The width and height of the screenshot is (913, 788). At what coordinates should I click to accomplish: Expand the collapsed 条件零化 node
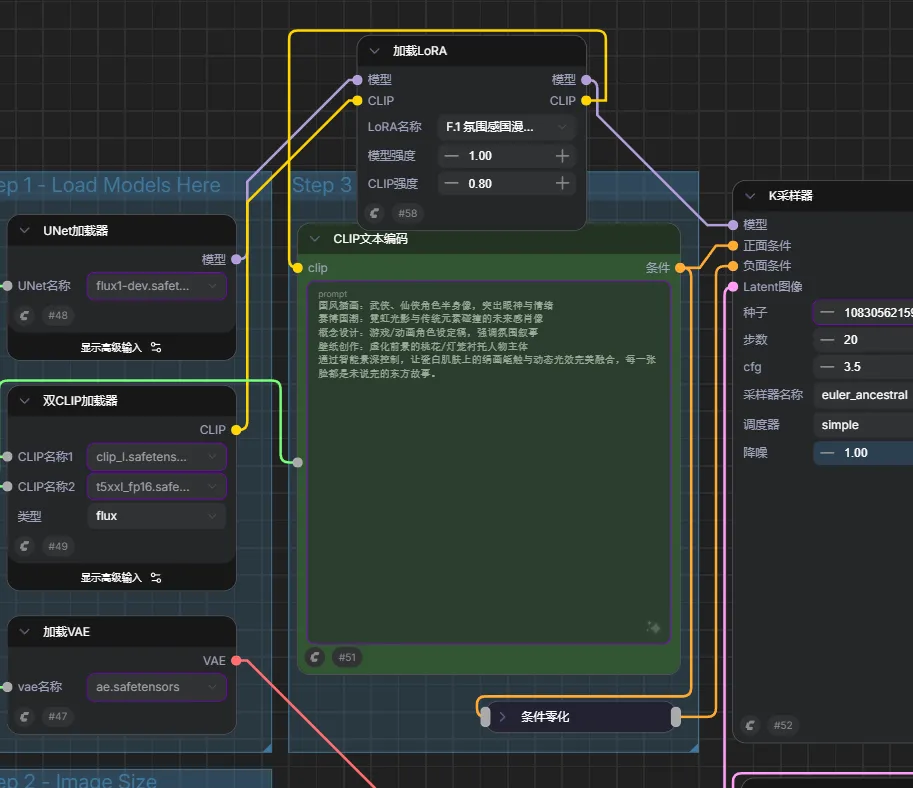pos(502,717)
